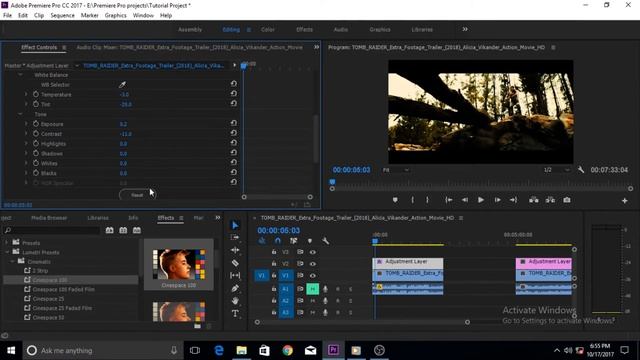Select the Razor tool
Image resolution: width=640 pixels, height=360 pixels.
[235, 263]
